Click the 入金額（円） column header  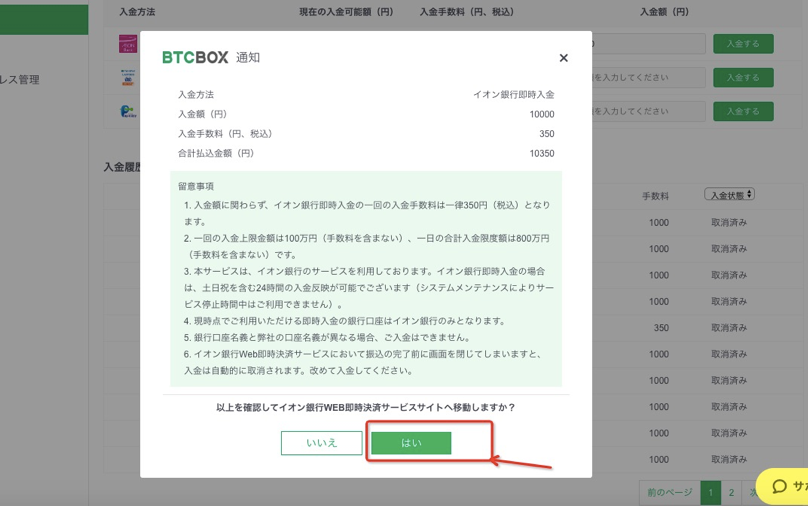[664, 12]
